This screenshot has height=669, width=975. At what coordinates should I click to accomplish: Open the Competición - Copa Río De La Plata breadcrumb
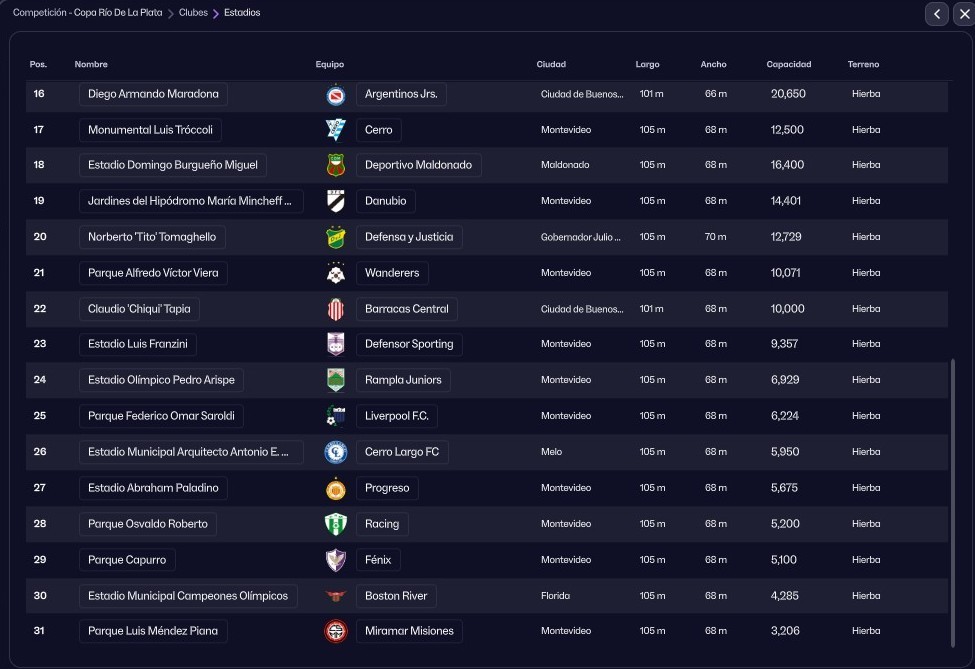point(87,13)
